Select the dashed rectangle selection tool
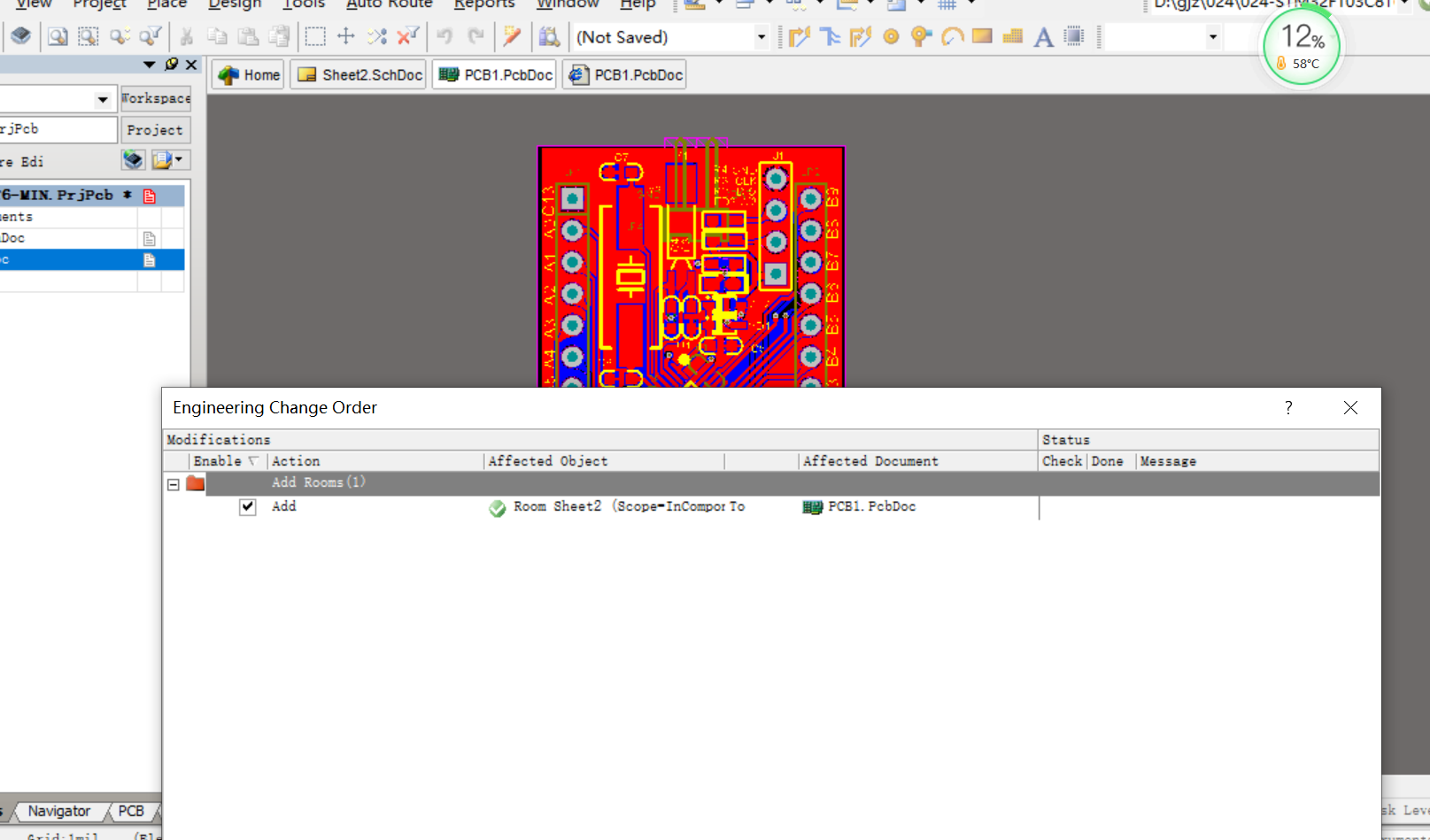1430x840 pixels. (315, 36)
